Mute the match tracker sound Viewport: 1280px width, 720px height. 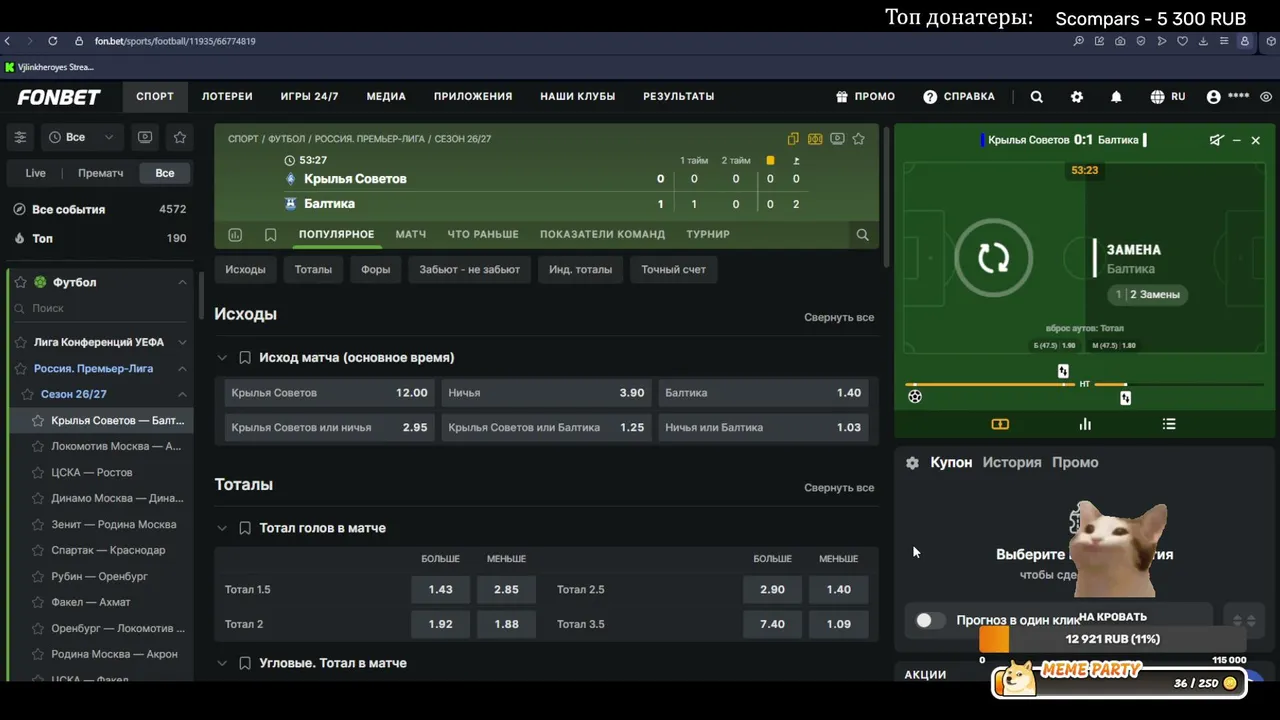[1216, 140]
